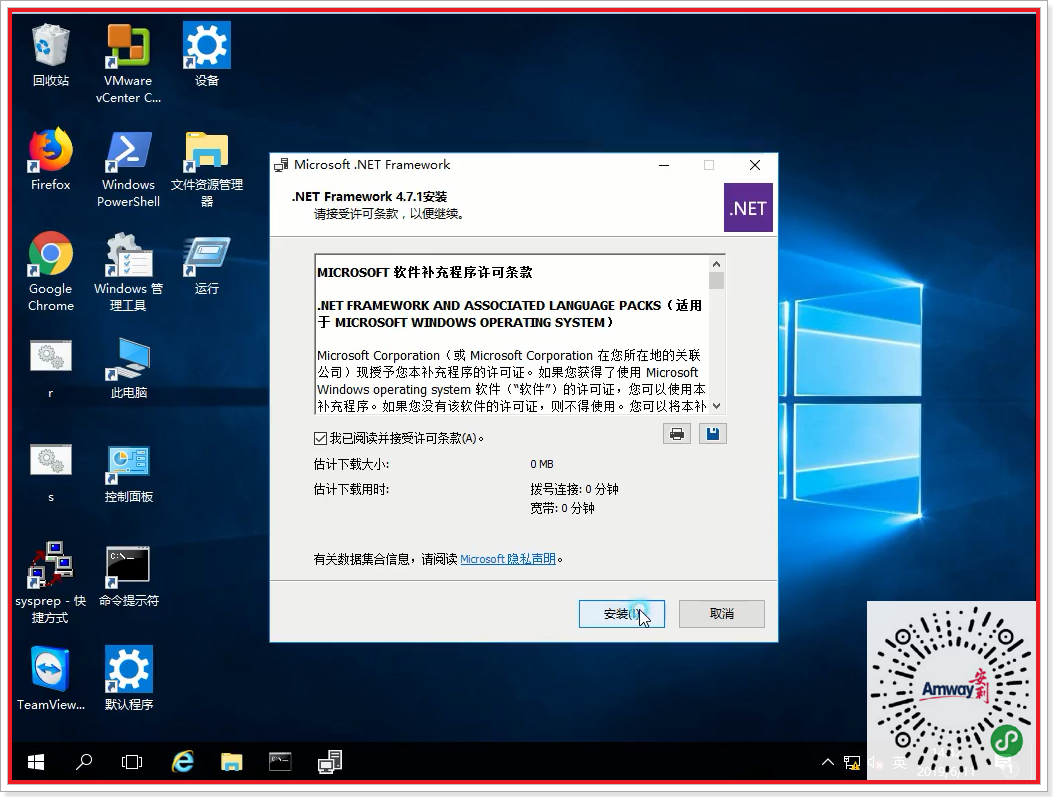The height and width of the screenshot is (797, 1053).
Task: Select the 默认程序 desktop shortcut
Action: click(128, 679)
